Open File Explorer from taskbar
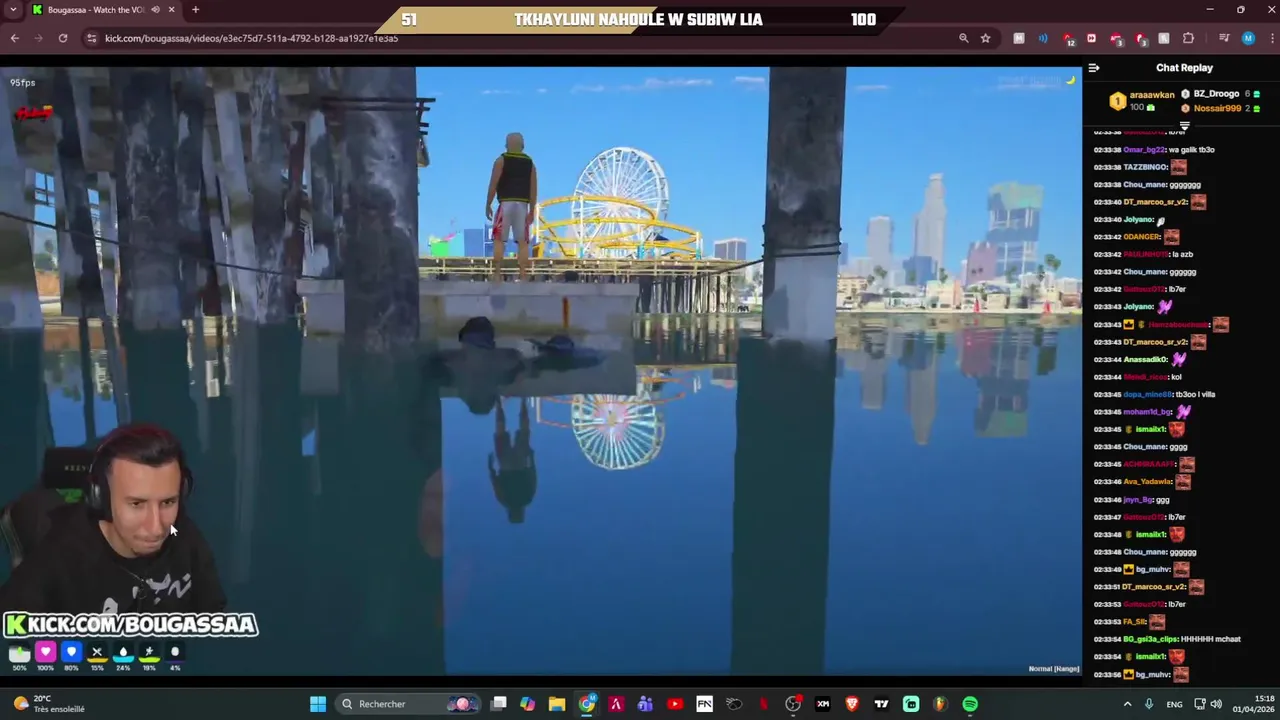 pyautogui.click(x=557, y=704)
